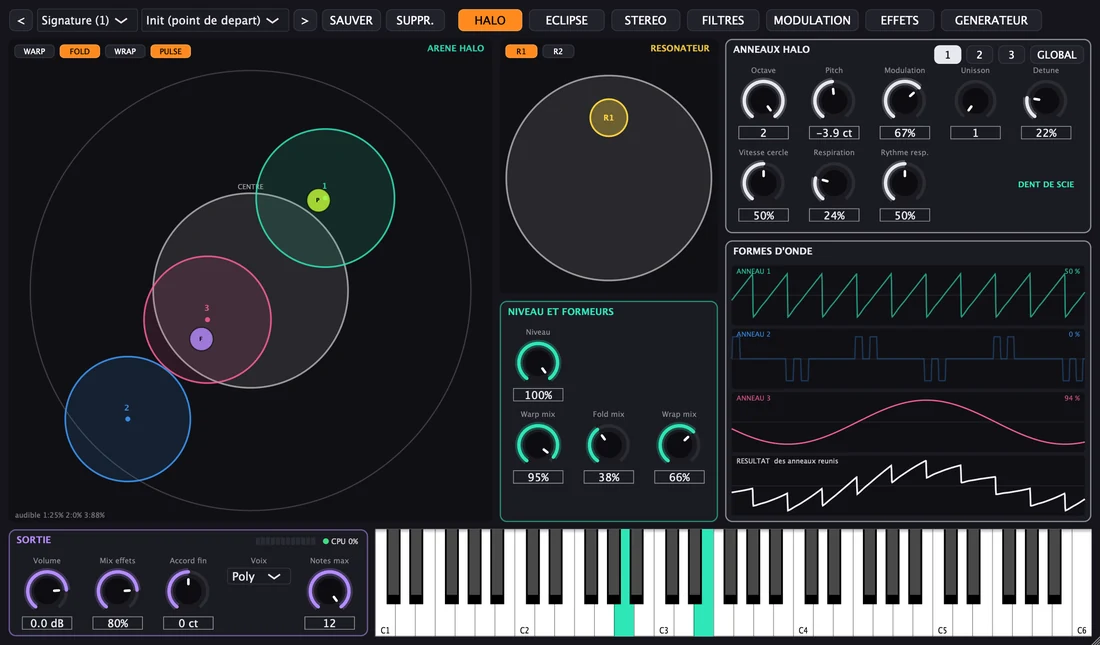Switch to the STEREO tab
Image resolution: width=1100 pixels, height=645 pixels.
click(x=645, y=20)
